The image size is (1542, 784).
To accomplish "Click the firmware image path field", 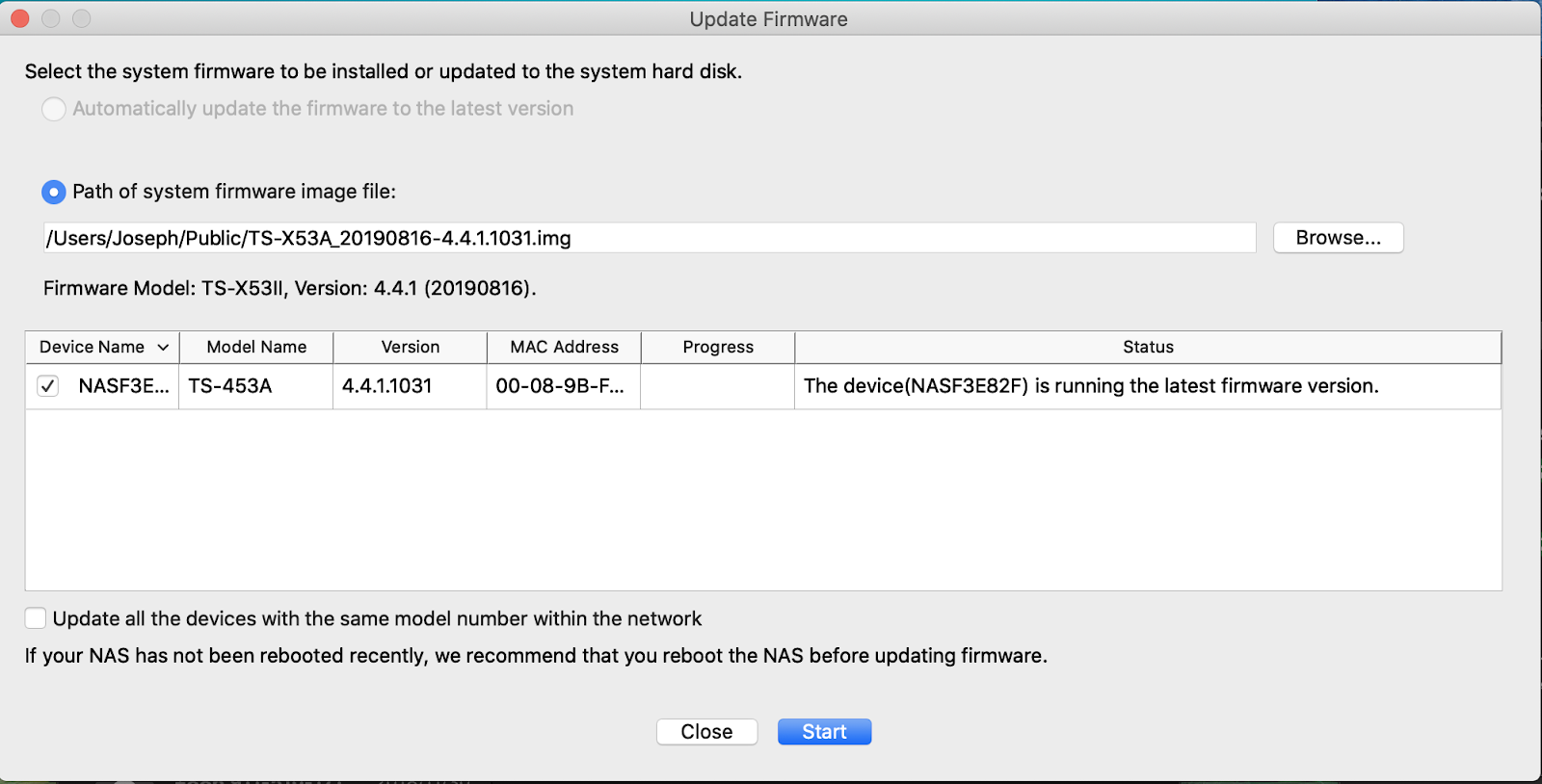I will 650,238.
